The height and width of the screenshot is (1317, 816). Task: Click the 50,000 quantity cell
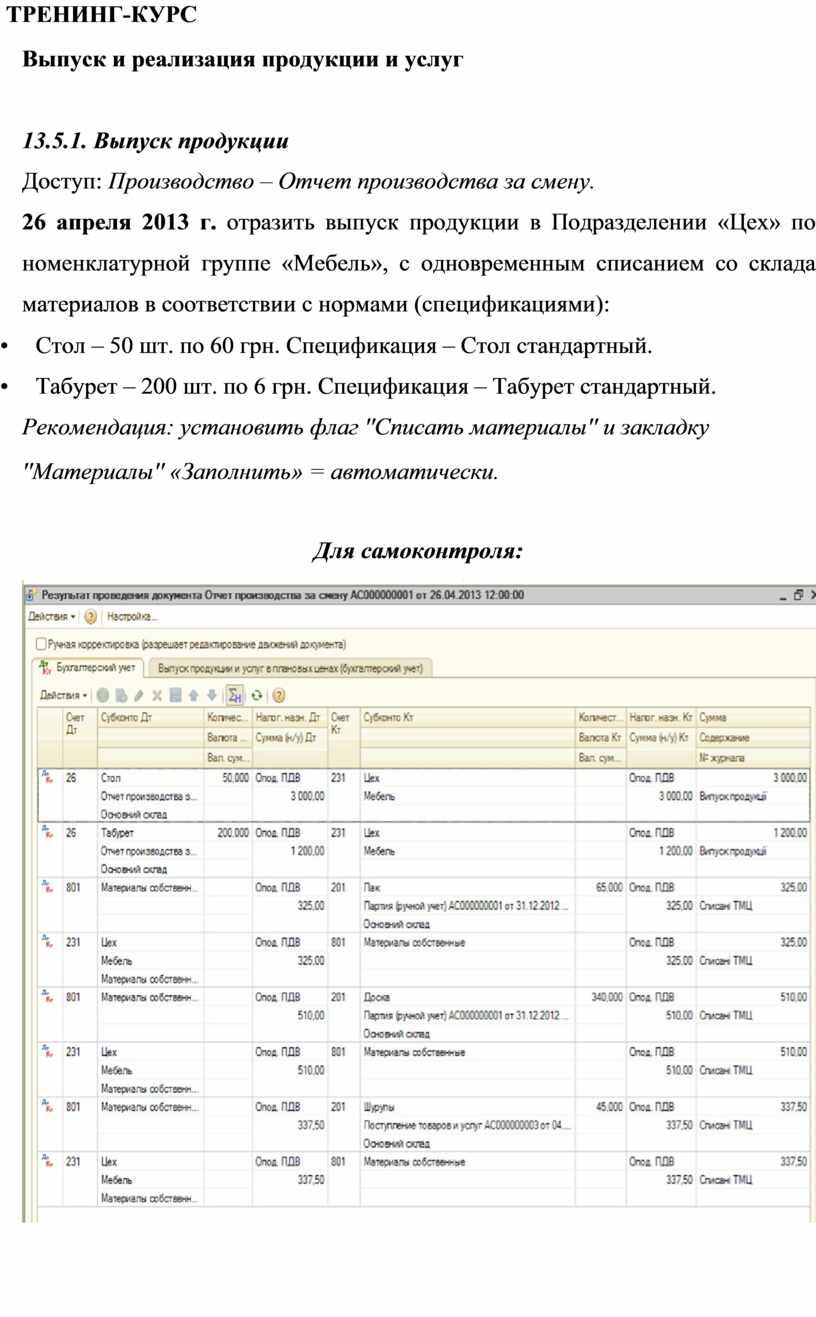[x=228, y=777]
